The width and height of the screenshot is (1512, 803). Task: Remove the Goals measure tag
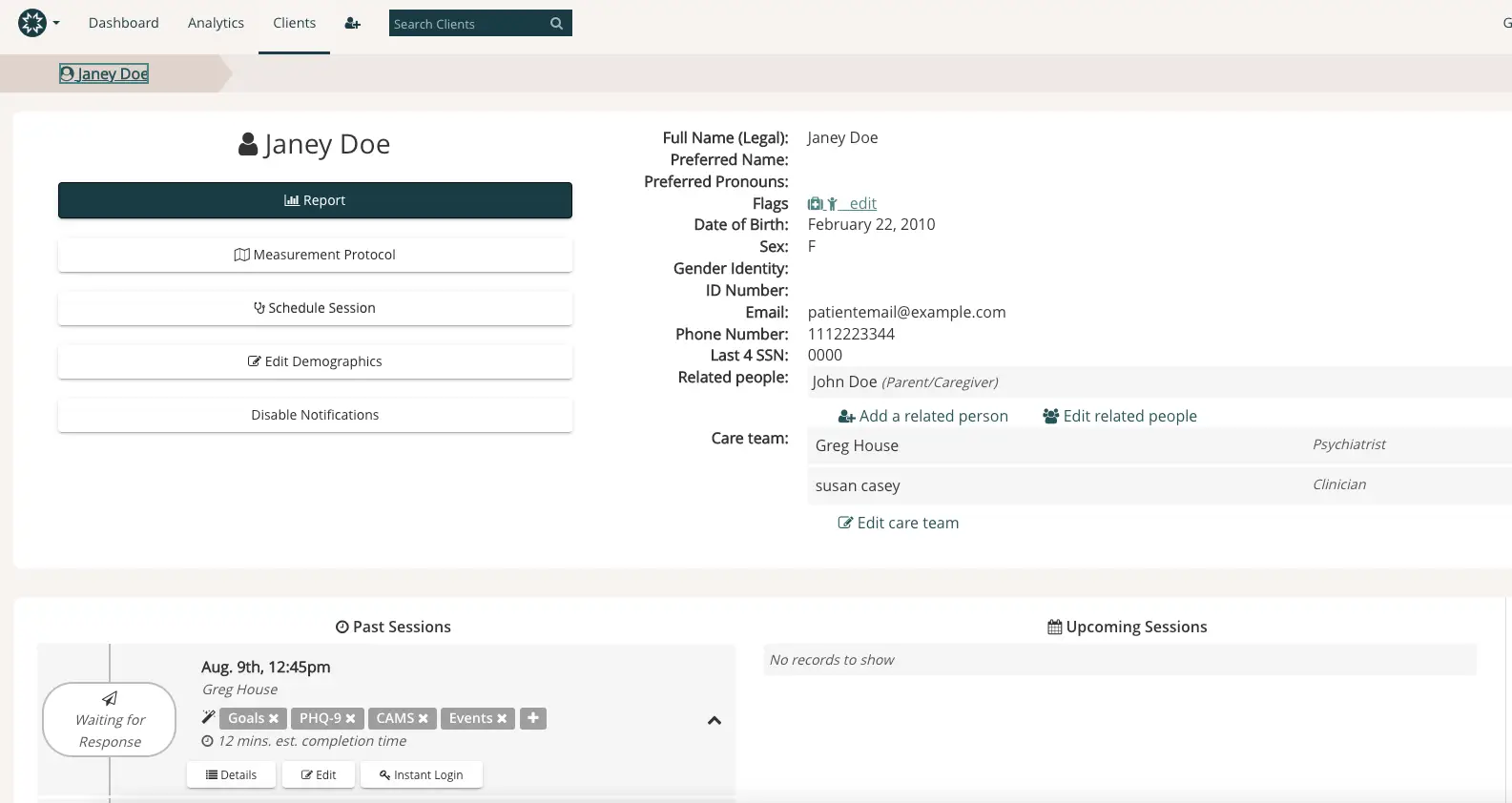274,719
